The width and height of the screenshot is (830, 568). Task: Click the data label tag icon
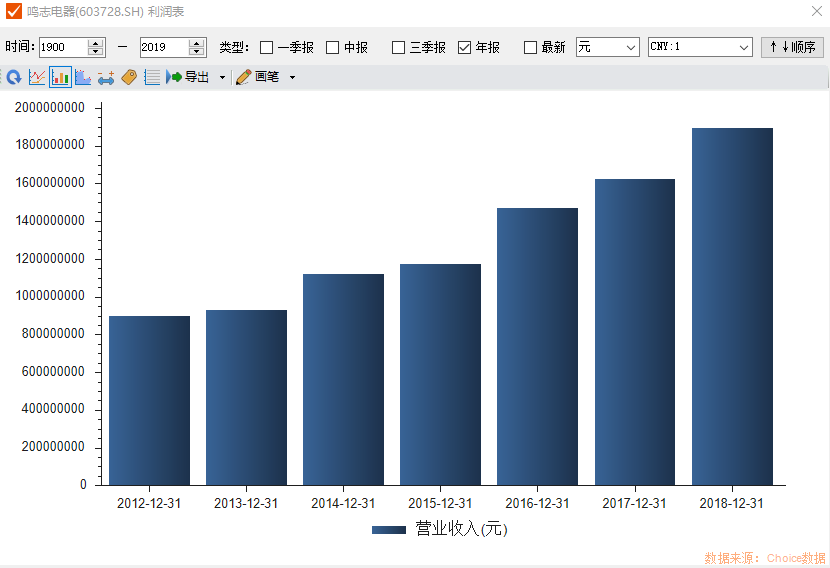(x=129, y=77)
